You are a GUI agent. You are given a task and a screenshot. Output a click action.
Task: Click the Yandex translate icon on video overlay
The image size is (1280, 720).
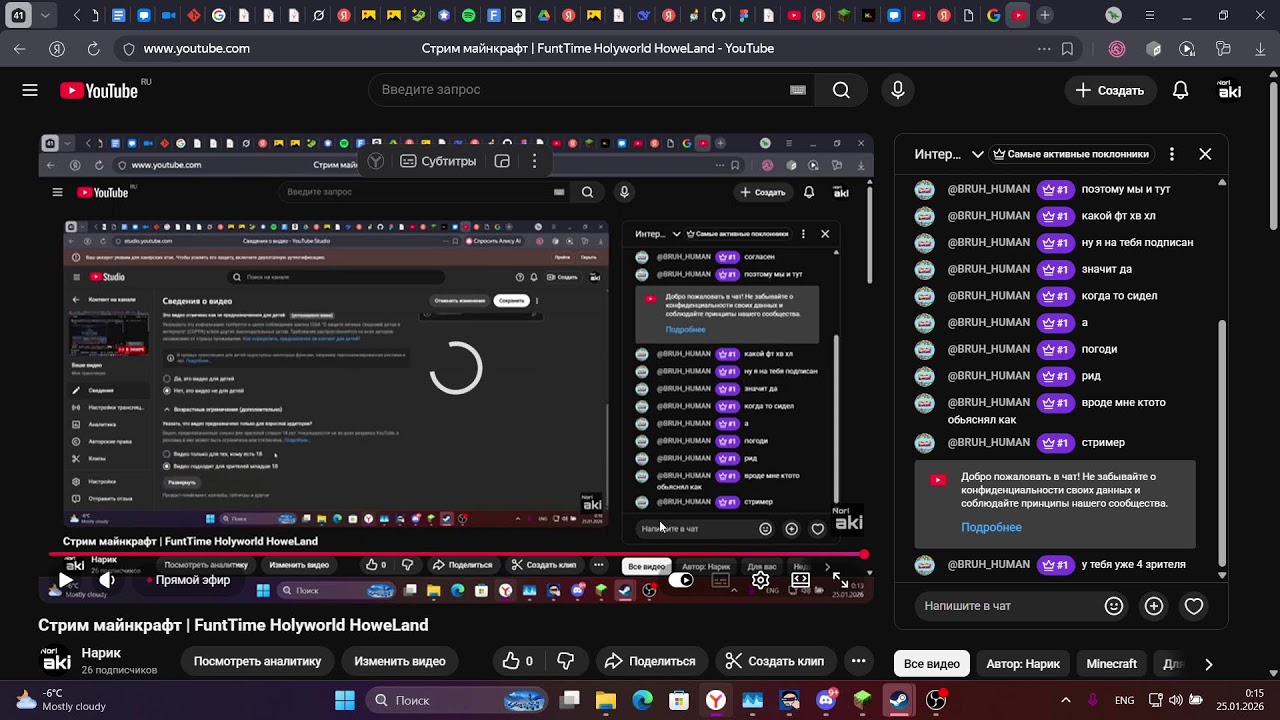376,161
